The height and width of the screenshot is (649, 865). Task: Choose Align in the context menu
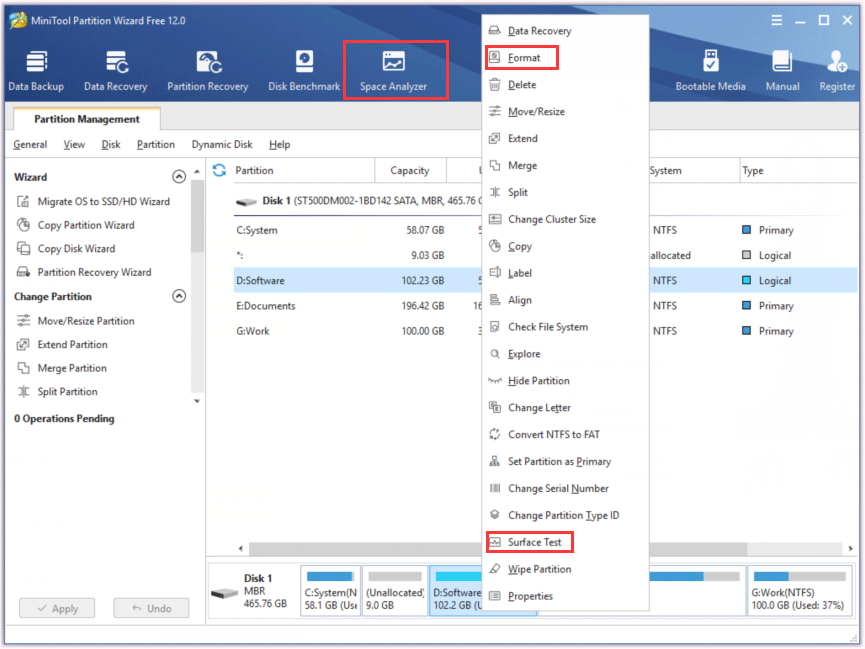tap(565, 300)
